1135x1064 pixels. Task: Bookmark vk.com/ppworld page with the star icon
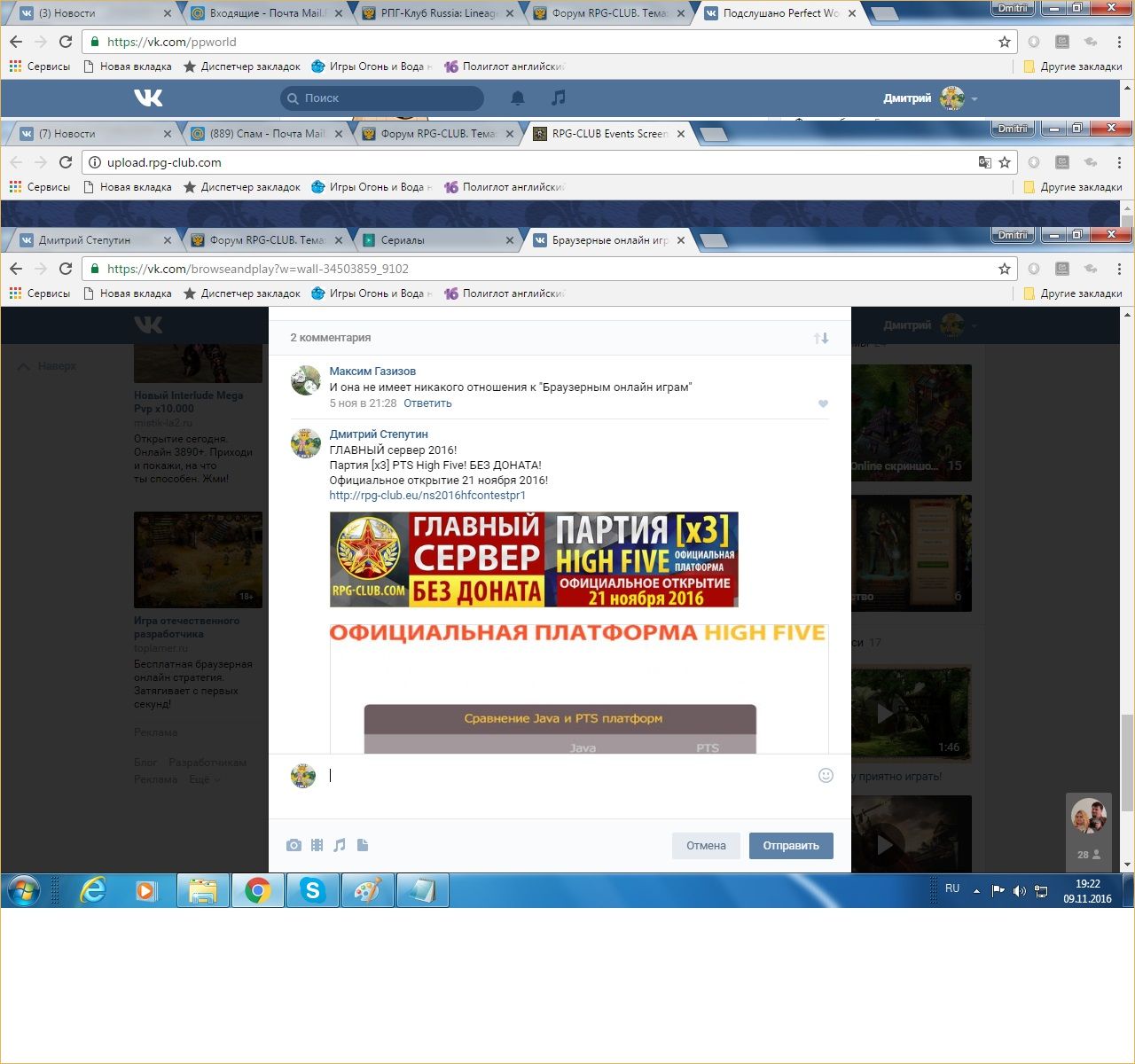1005,42
